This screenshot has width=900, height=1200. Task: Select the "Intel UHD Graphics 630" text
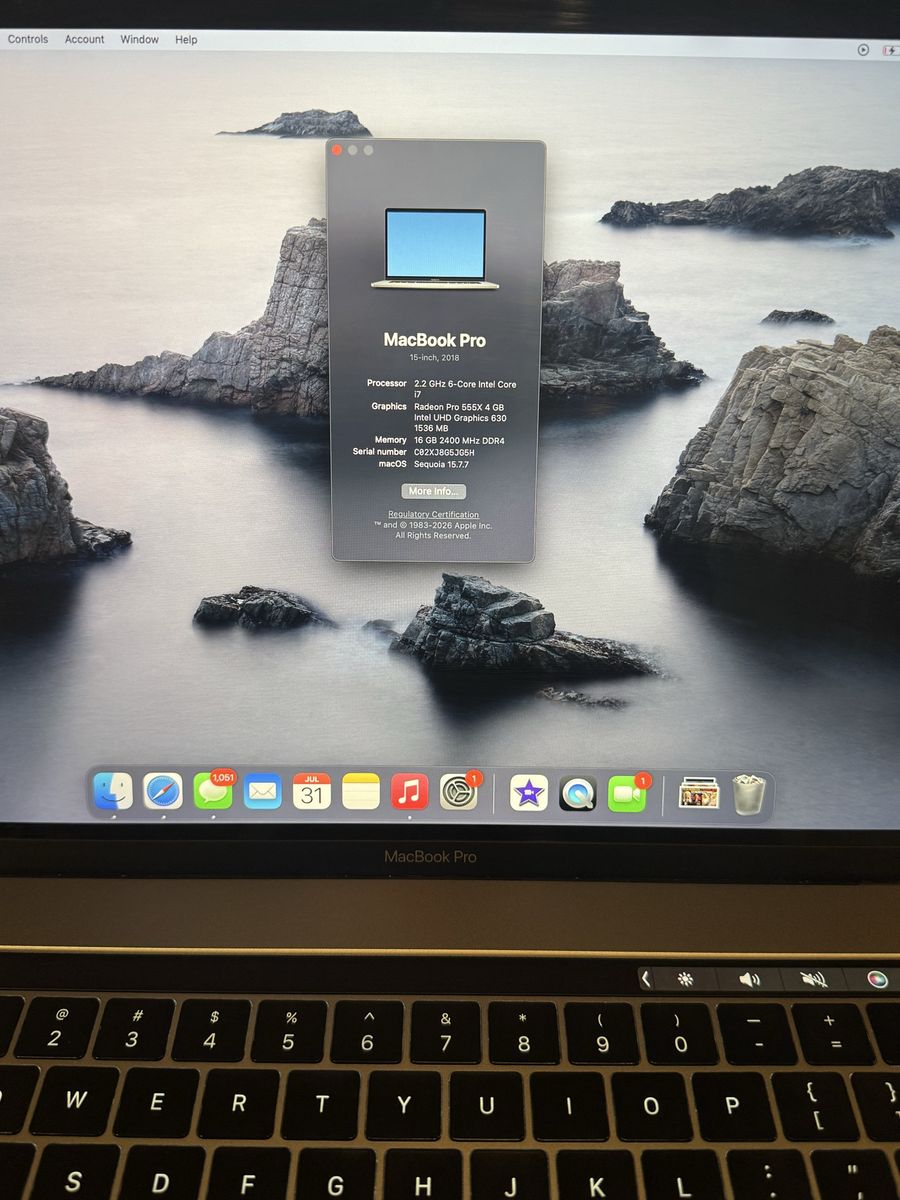click(x=460, y=417)
